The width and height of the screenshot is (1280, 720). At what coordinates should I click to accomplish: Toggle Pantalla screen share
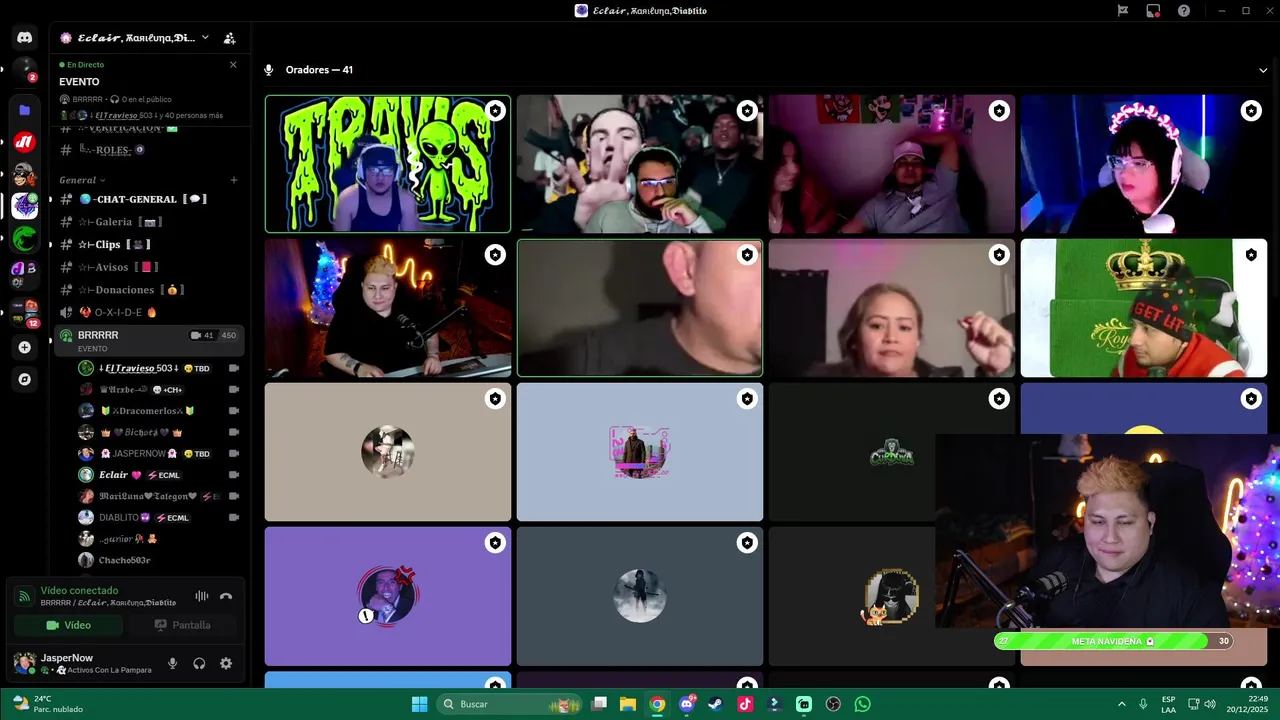point(183,625)
